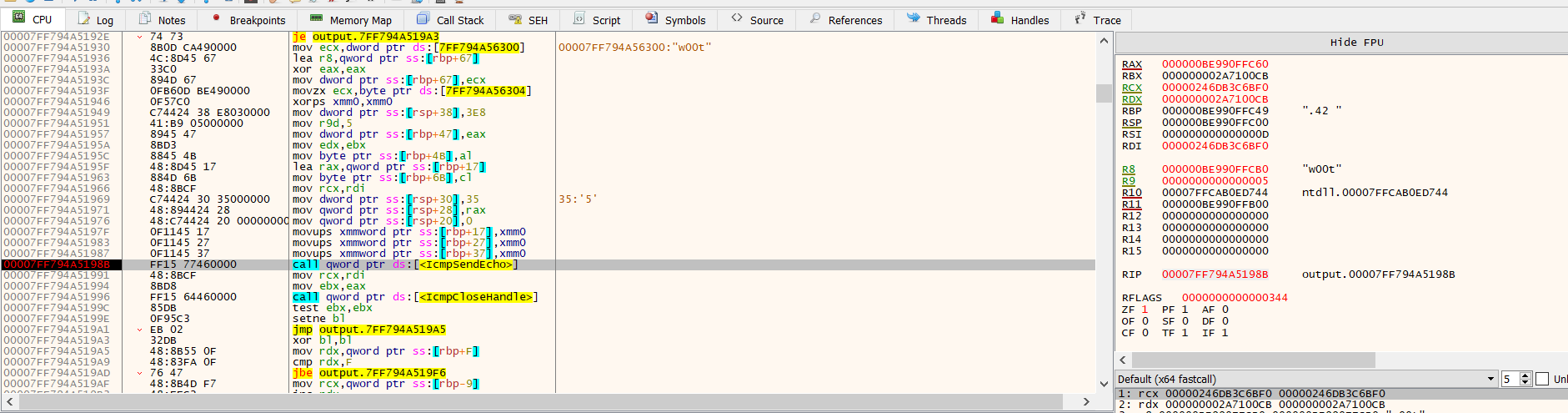This screenshot has height=413, width=1568.
Task: Increase argument count with stepper up arrow
Action: [1525, 375]
